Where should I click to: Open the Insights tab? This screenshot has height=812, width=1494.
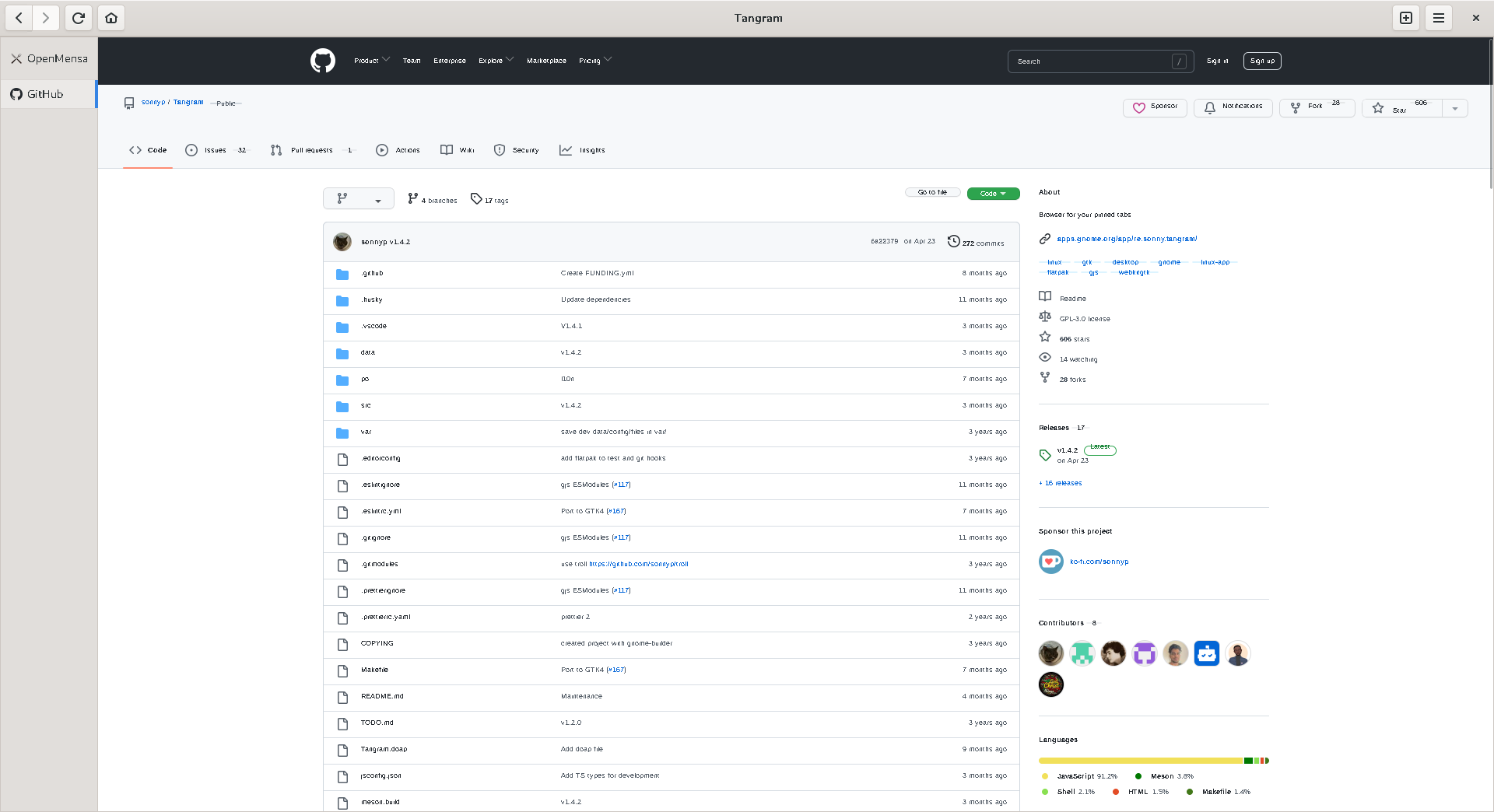[582, 150]
